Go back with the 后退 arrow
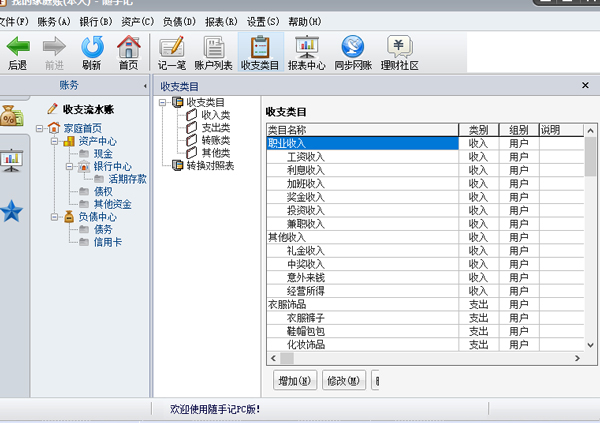The image size is (600, 423). pos(18,47)
